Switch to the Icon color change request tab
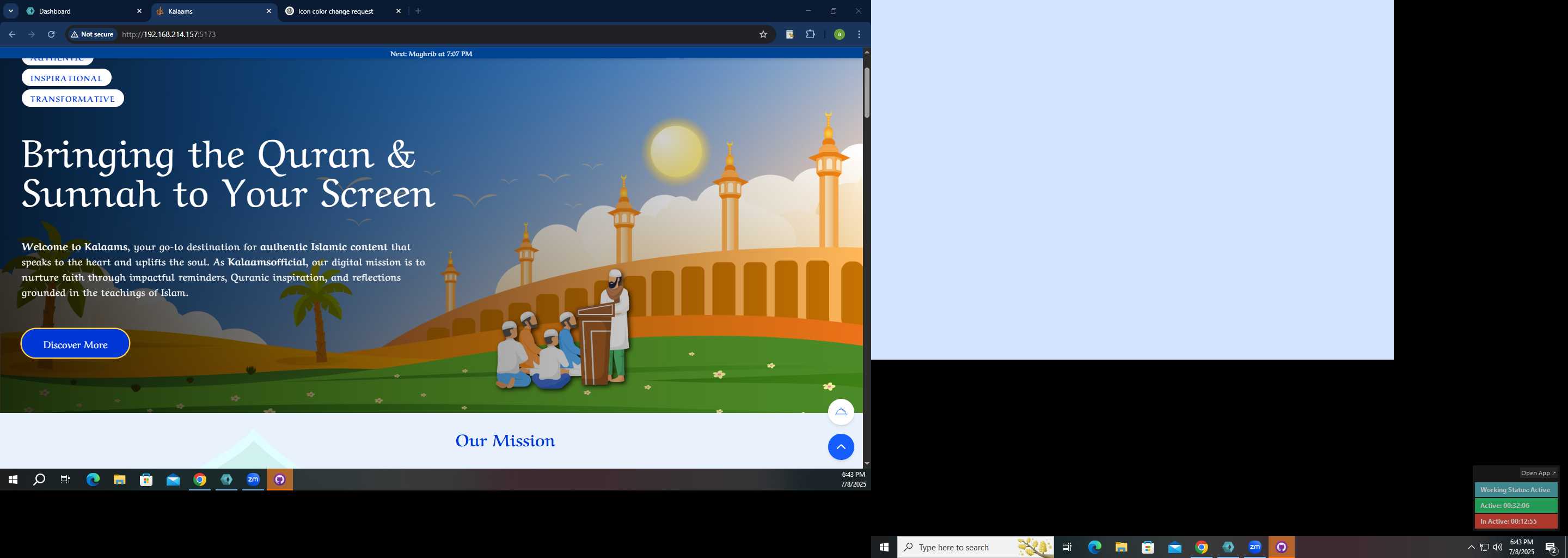Viewport: 1568px width, 558px height. 342,11
